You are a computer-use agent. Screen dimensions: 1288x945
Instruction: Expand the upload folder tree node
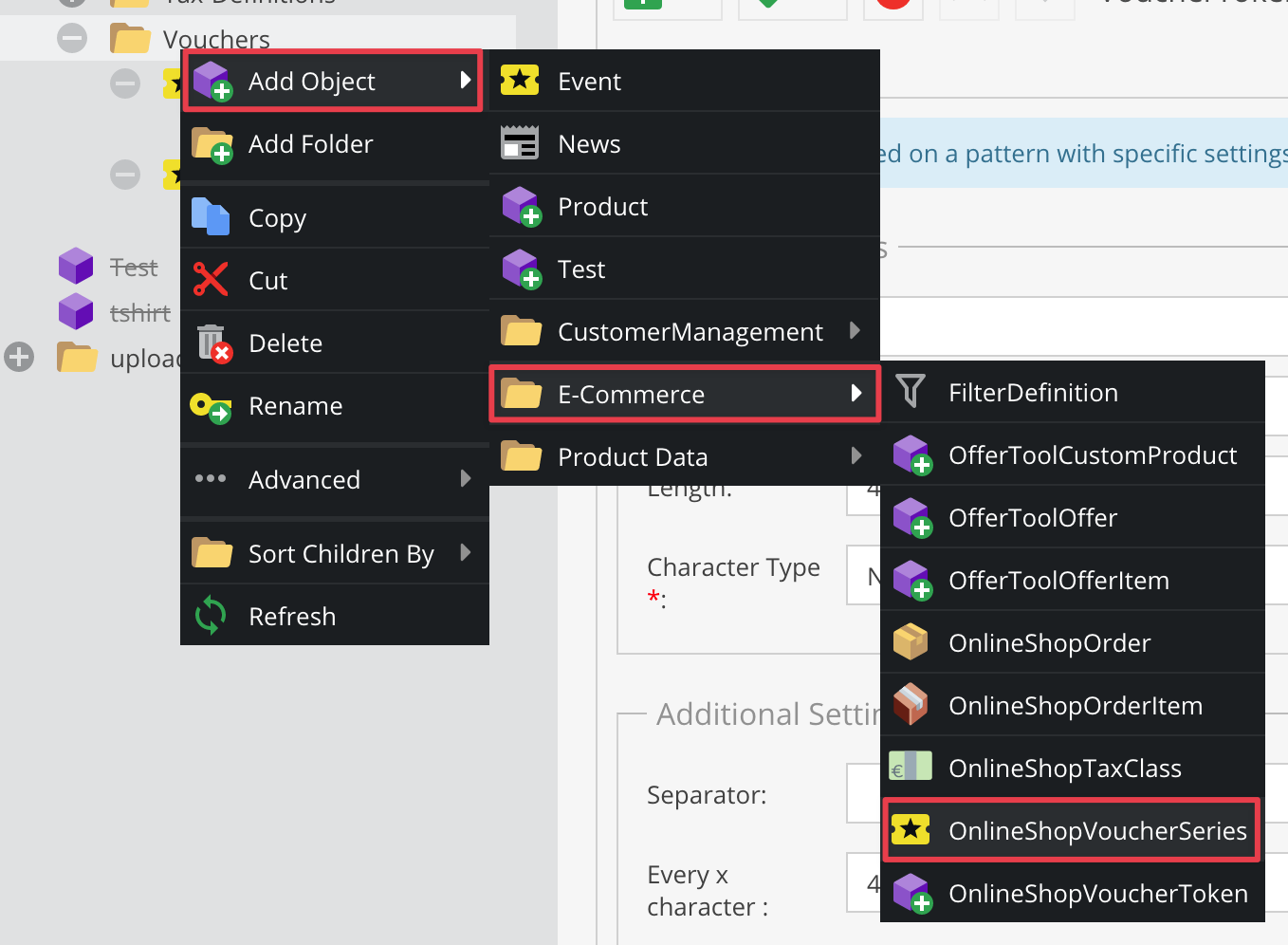pos(19,358)
